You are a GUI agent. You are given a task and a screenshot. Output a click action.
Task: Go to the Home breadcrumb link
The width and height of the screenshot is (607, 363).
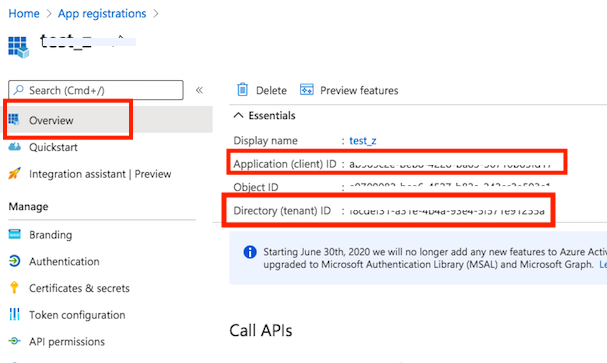(x=24, y=14)
